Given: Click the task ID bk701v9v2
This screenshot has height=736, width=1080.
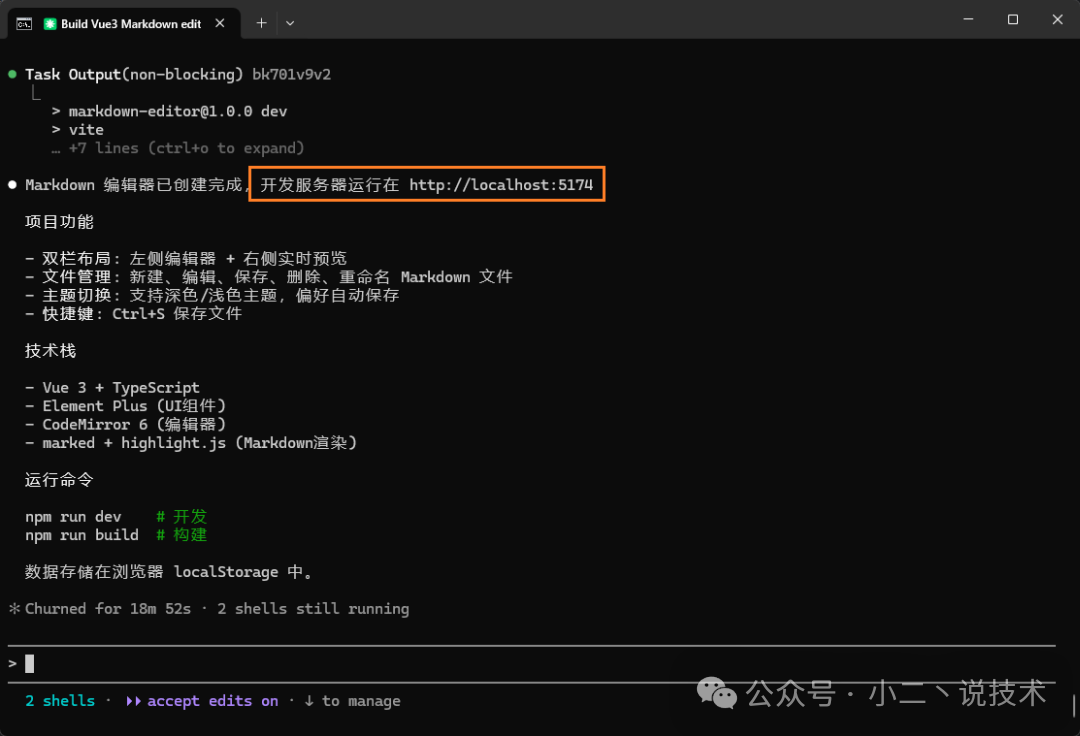Looking at the screenshot, I should pyautogui.click(x=291, y=74).
